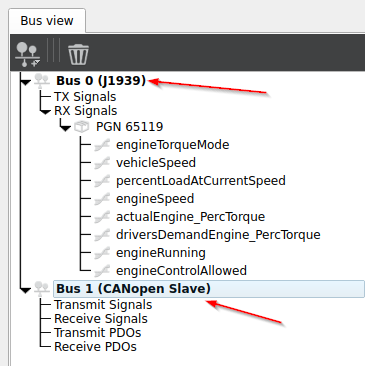Select the PGN 65119 entry
The image size is (365, 366).
click(130, 127)
